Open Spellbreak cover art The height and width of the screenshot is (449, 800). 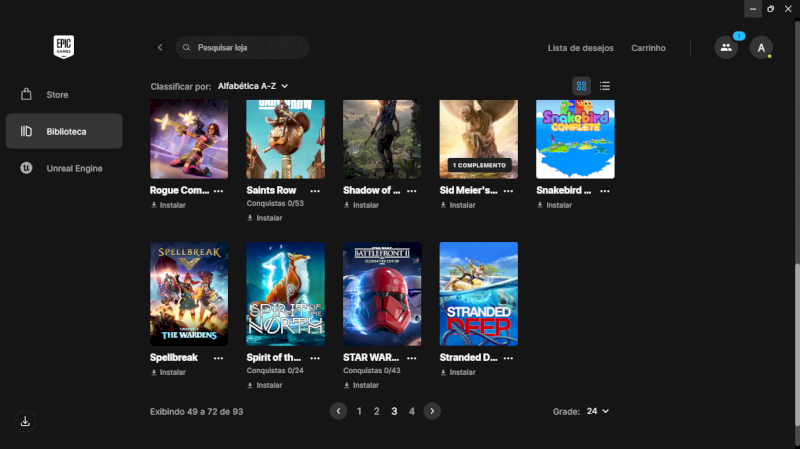coord(189,294)
